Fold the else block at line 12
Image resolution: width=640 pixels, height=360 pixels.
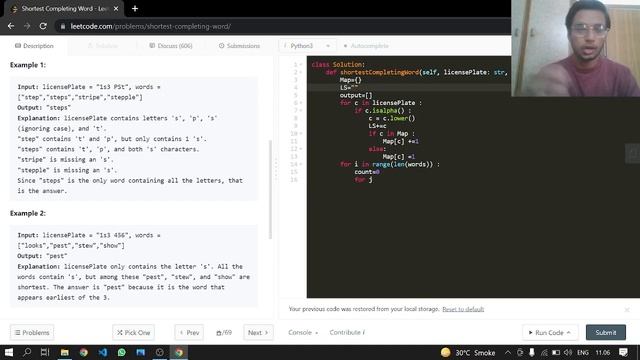301,149
